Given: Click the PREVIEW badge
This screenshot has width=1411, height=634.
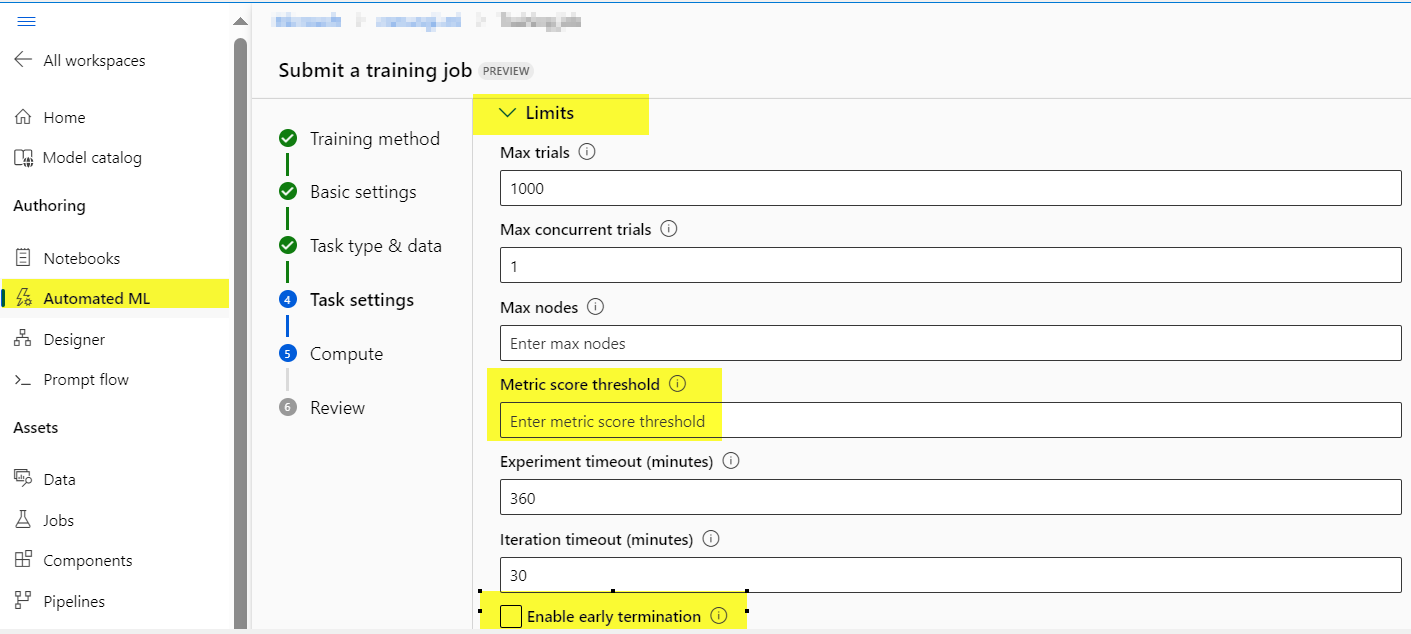Looking at the screenshot, I should [506, 71].
